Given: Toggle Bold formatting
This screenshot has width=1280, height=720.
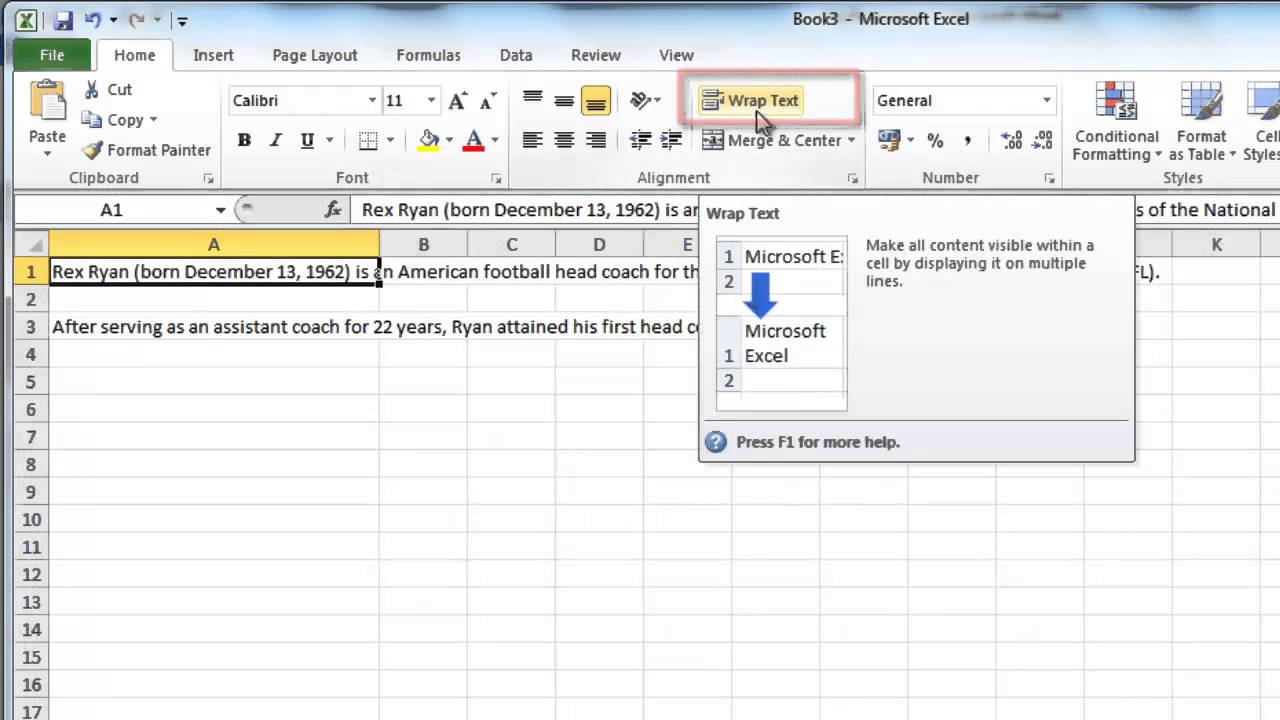Looking at the screenshot, I should click(x=243, y=140).
